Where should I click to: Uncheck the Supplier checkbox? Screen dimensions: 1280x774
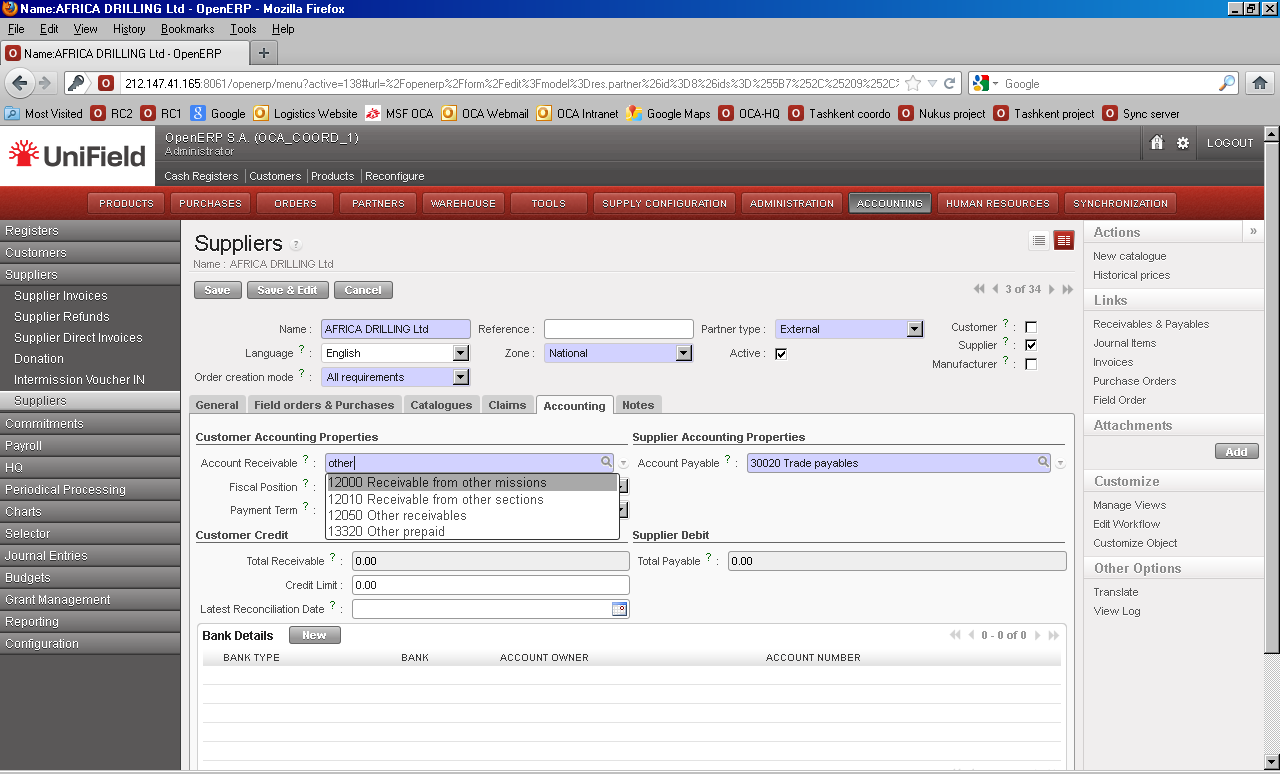pyautogui.click(x=1031, y=345)
